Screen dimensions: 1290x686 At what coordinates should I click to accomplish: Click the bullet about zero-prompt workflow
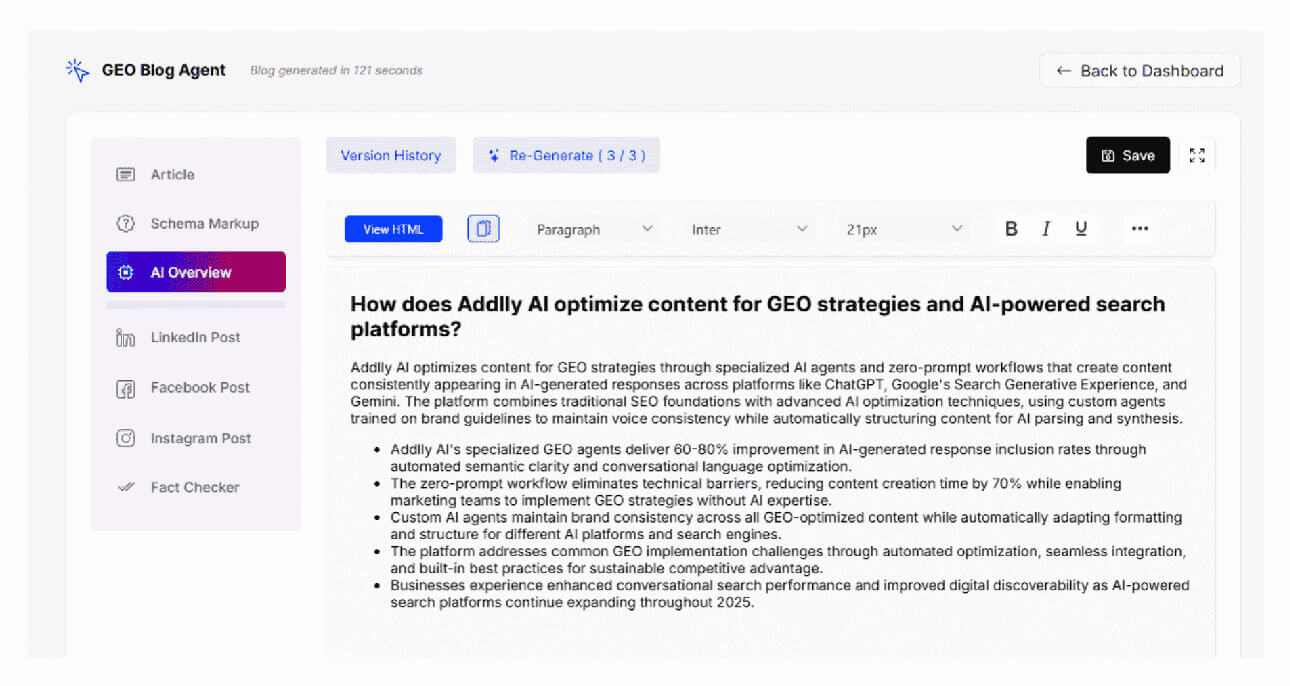coord(756,492)
